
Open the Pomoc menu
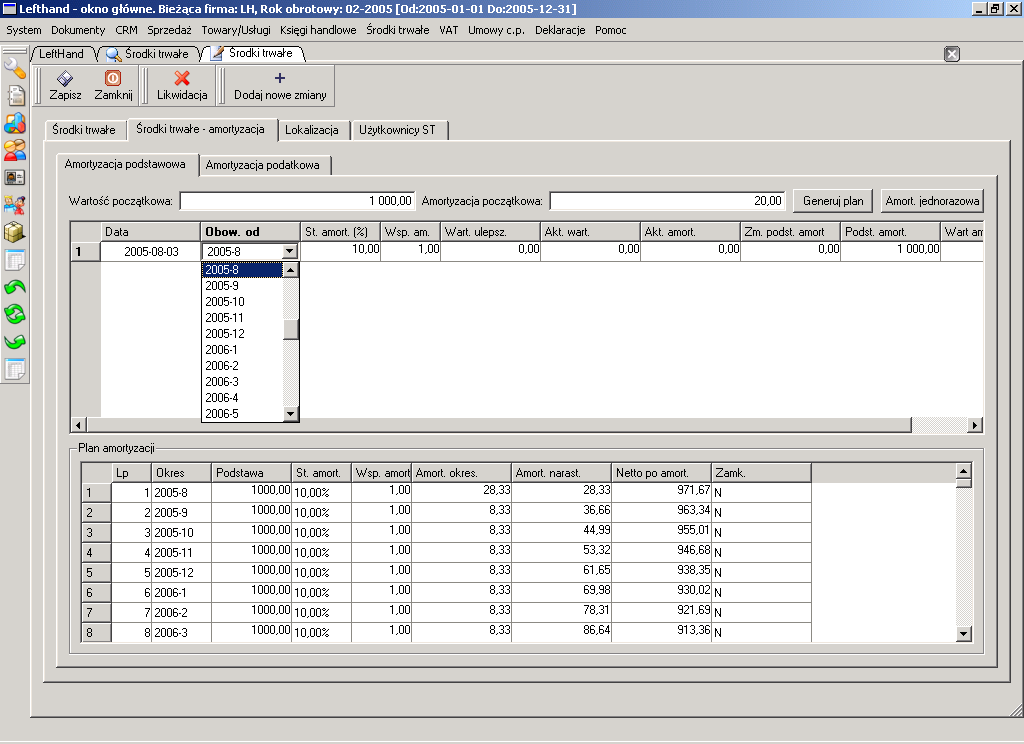(611, 30)
